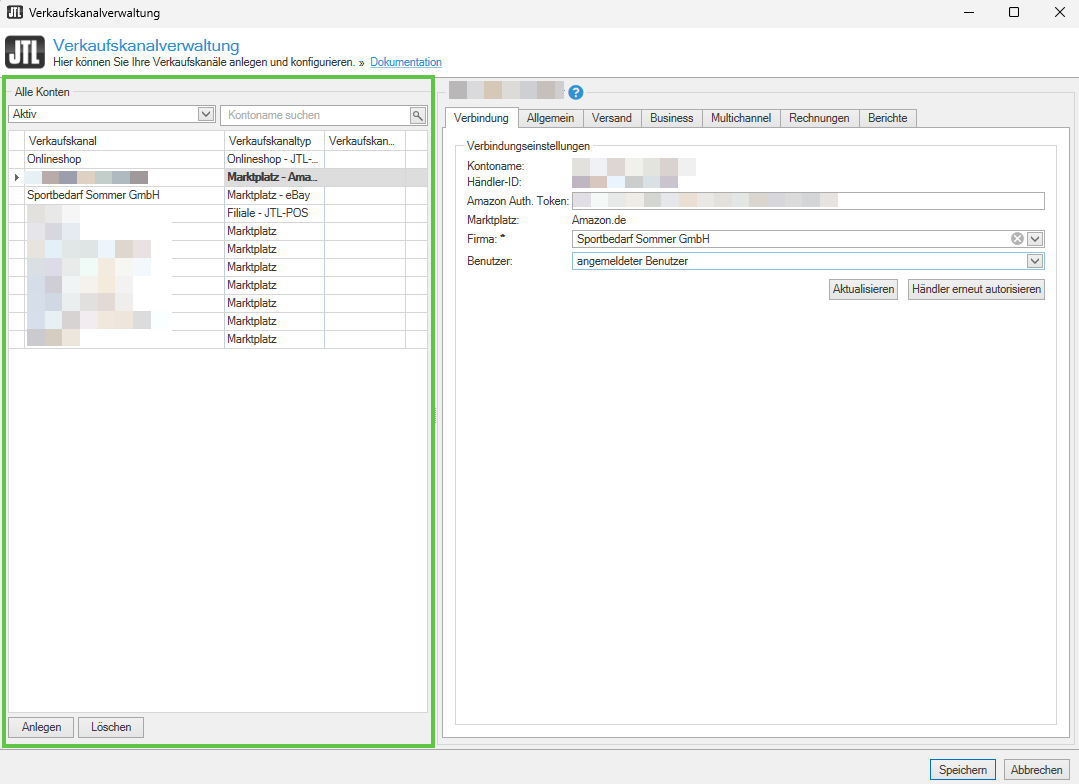
Task: Click the Marktplatz - eBay cell
Action: coord(275,195)
